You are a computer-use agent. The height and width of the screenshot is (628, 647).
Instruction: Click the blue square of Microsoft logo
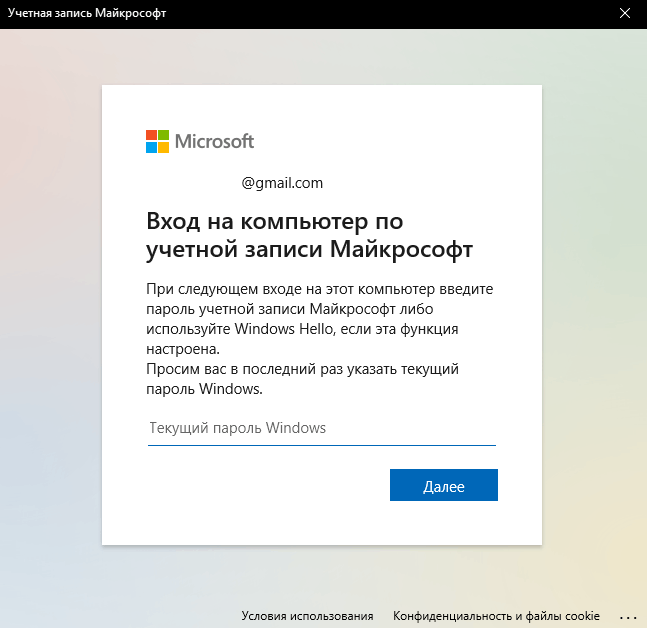click(151, 147)
